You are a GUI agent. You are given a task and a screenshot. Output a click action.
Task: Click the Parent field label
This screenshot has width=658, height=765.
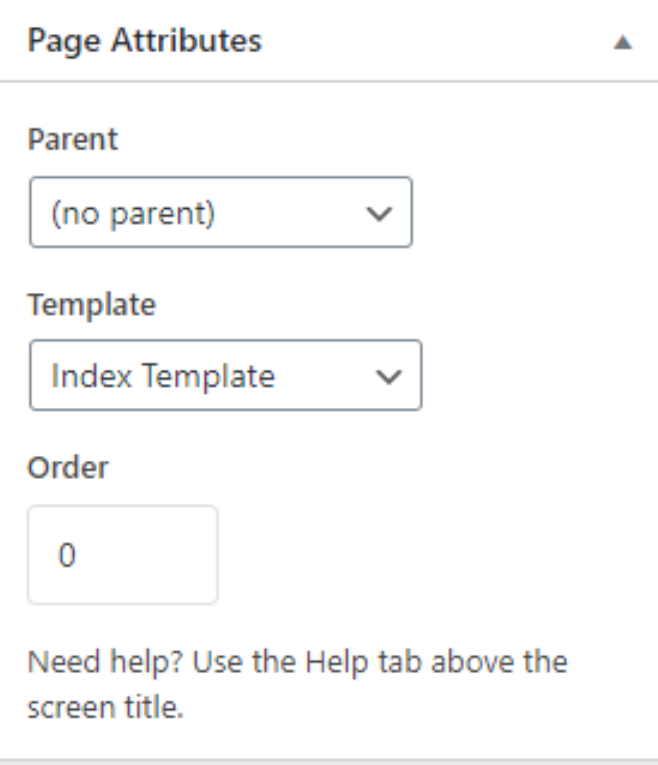(73, 140)
